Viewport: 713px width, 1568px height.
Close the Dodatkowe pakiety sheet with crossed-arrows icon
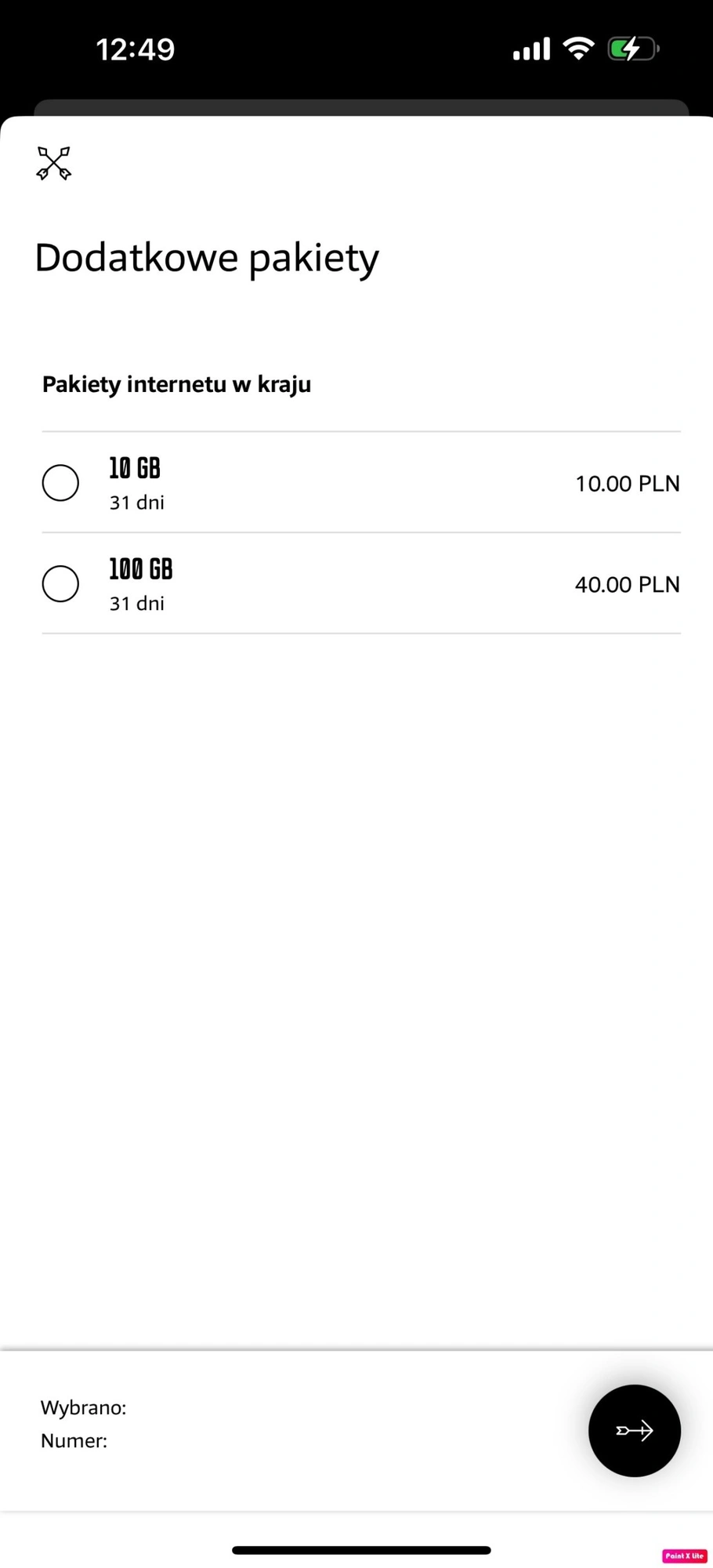[x=54, y=163]
